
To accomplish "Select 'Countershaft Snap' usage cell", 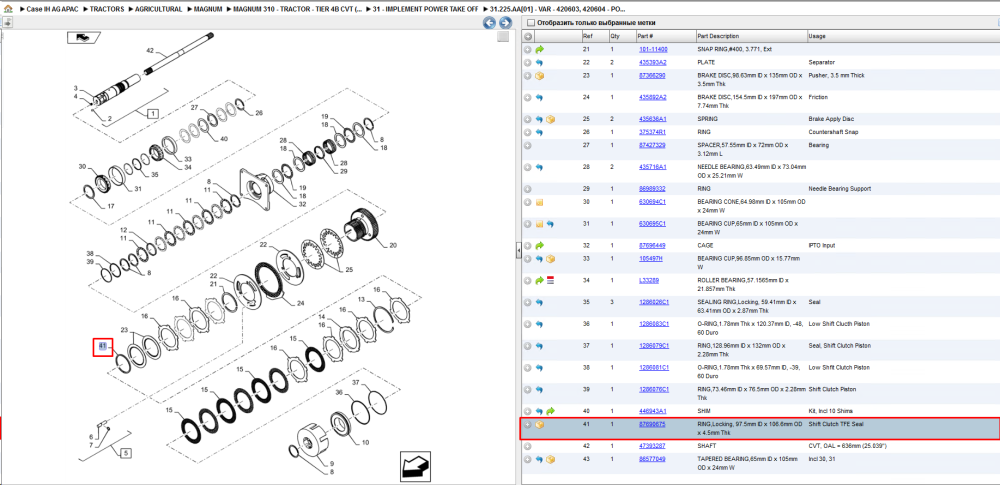I will click(832, 132).
